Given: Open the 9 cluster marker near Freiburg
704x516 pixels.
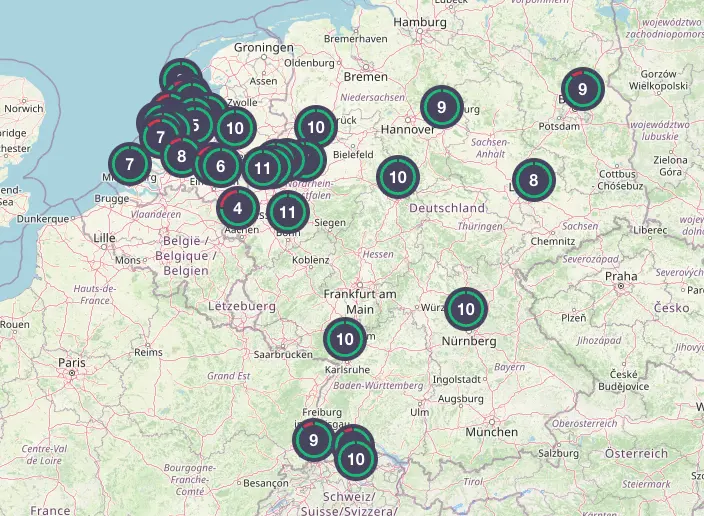Looking at the screenshot, I should pos(314,439).
